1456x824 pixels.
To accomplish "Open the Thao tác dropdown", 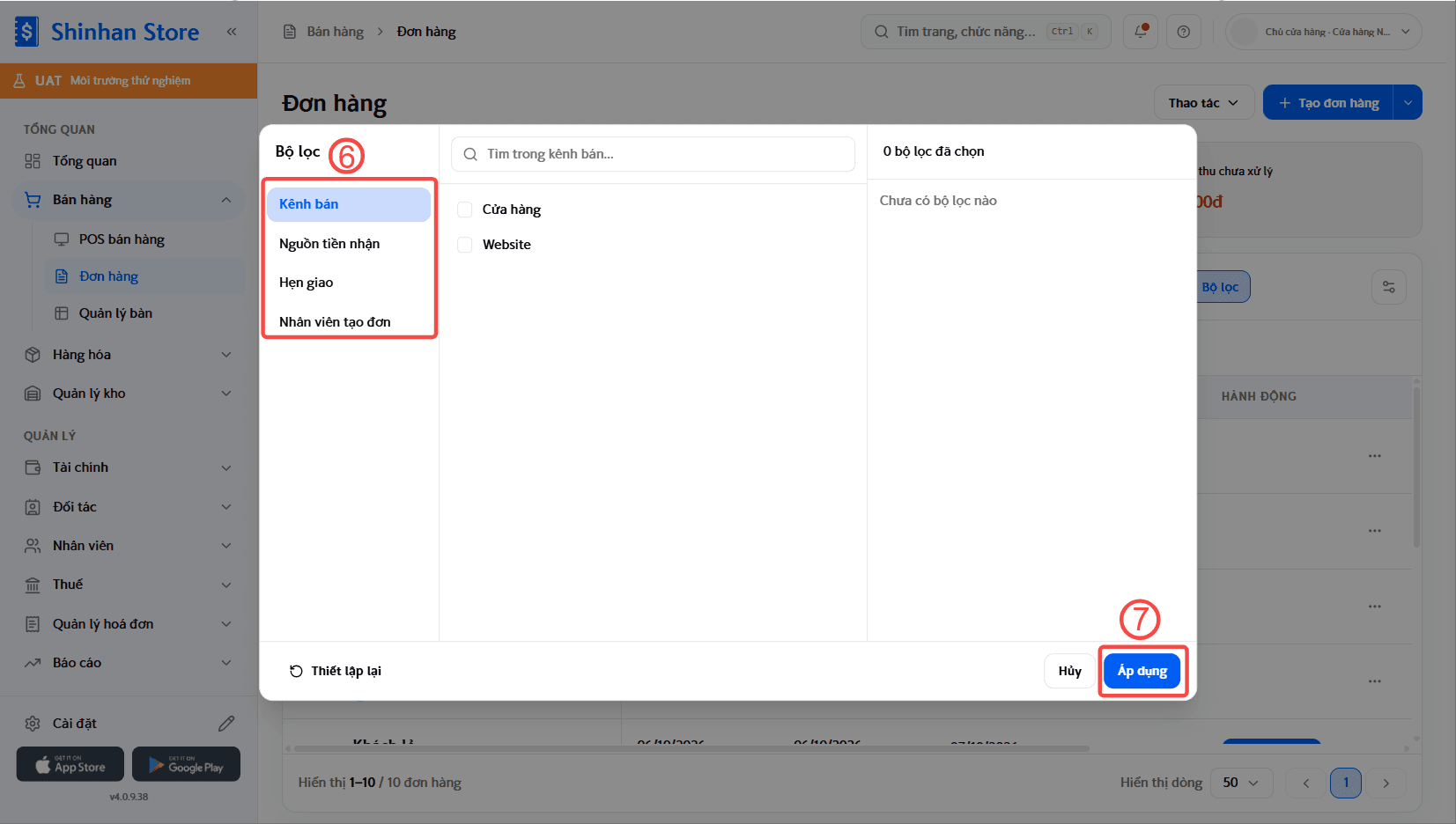I will point(1203,103).
